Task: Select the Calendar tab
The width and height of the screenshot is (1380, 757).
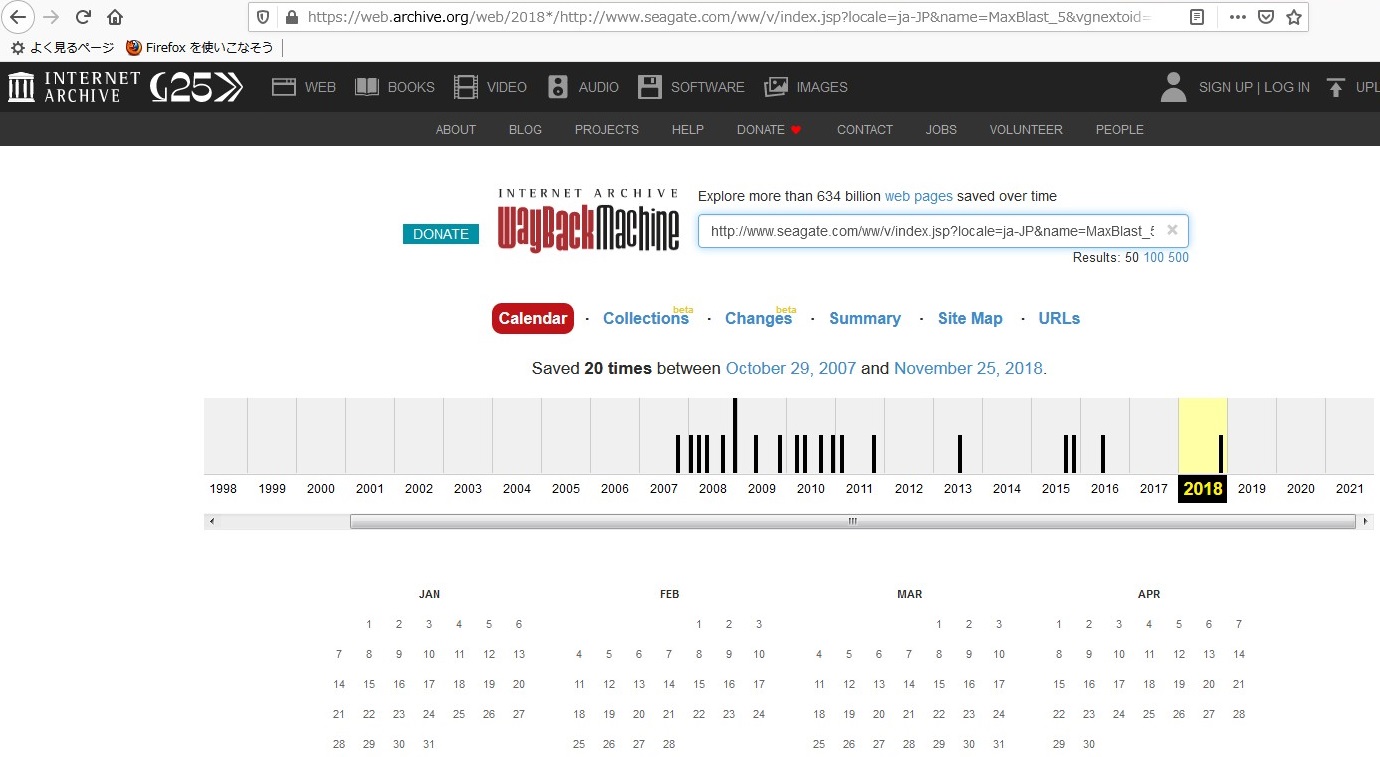Action: (x=533, y=318)
